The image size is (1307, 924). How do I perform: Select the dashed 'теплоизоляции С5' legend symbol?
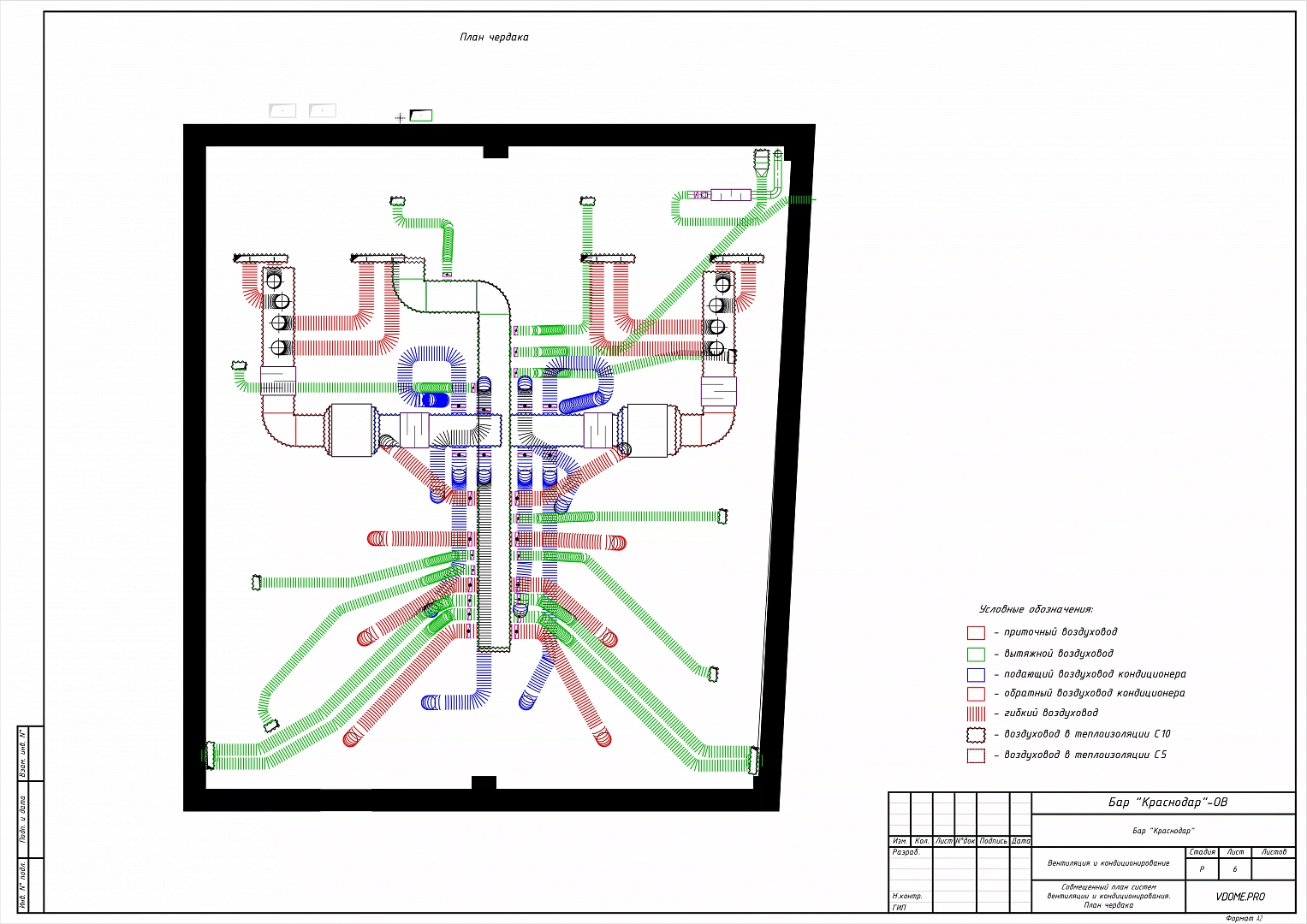coord(976,755)
